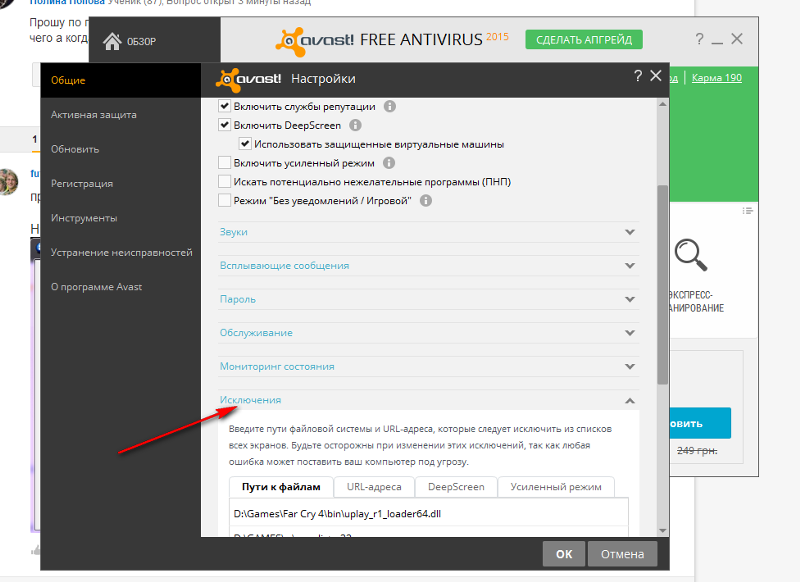
Task: Expand the Пароль section
Action: tap(428, 299)
